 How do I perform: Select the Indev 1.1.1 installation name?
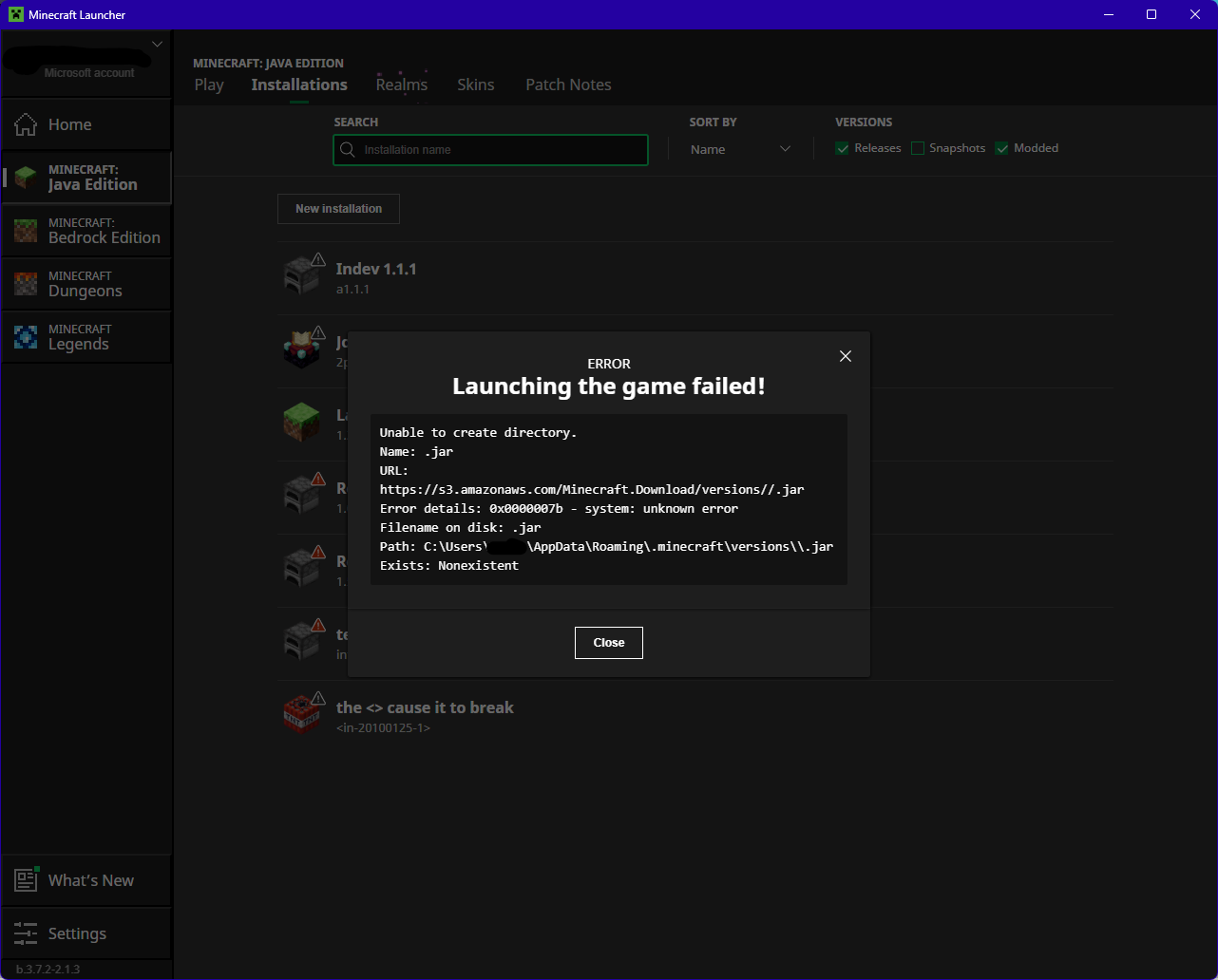(x=376, y=269)
